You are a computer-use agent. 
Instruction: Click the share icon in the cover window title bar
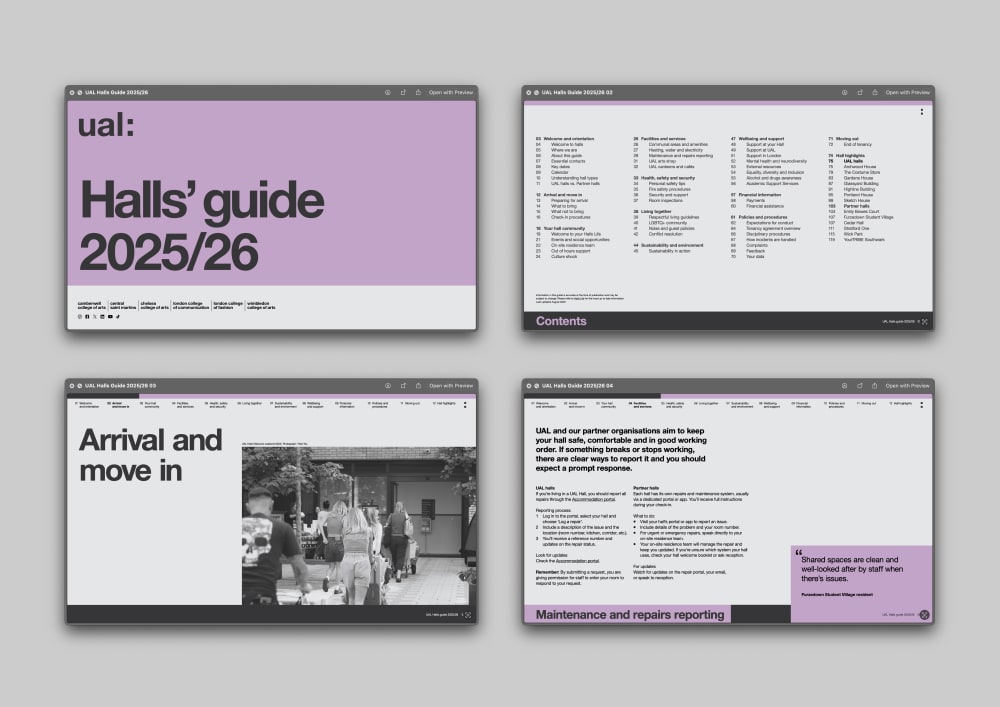418,92
